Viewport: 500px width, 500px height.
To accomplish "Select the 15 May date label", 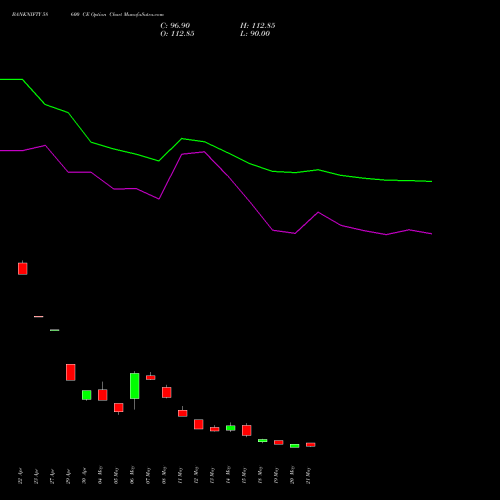I will click(245, 475).
